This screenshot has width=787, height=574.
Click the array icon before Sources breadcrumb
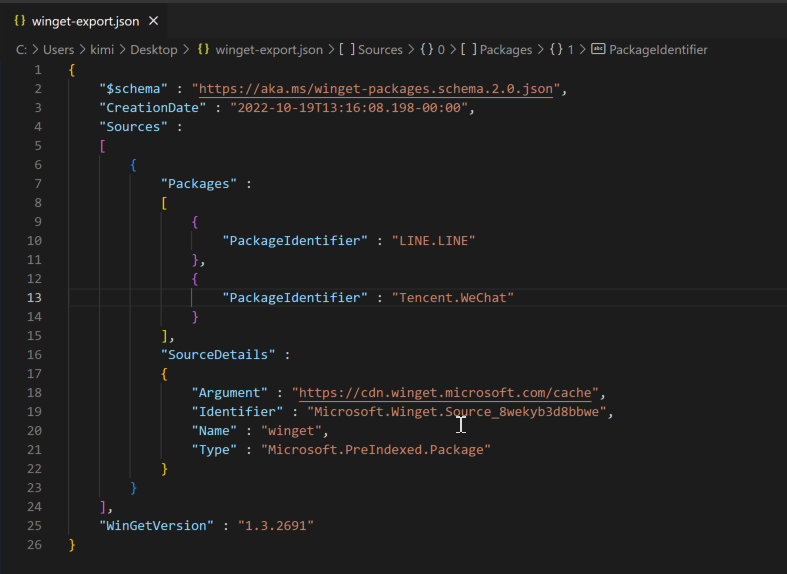pos(347,50)
